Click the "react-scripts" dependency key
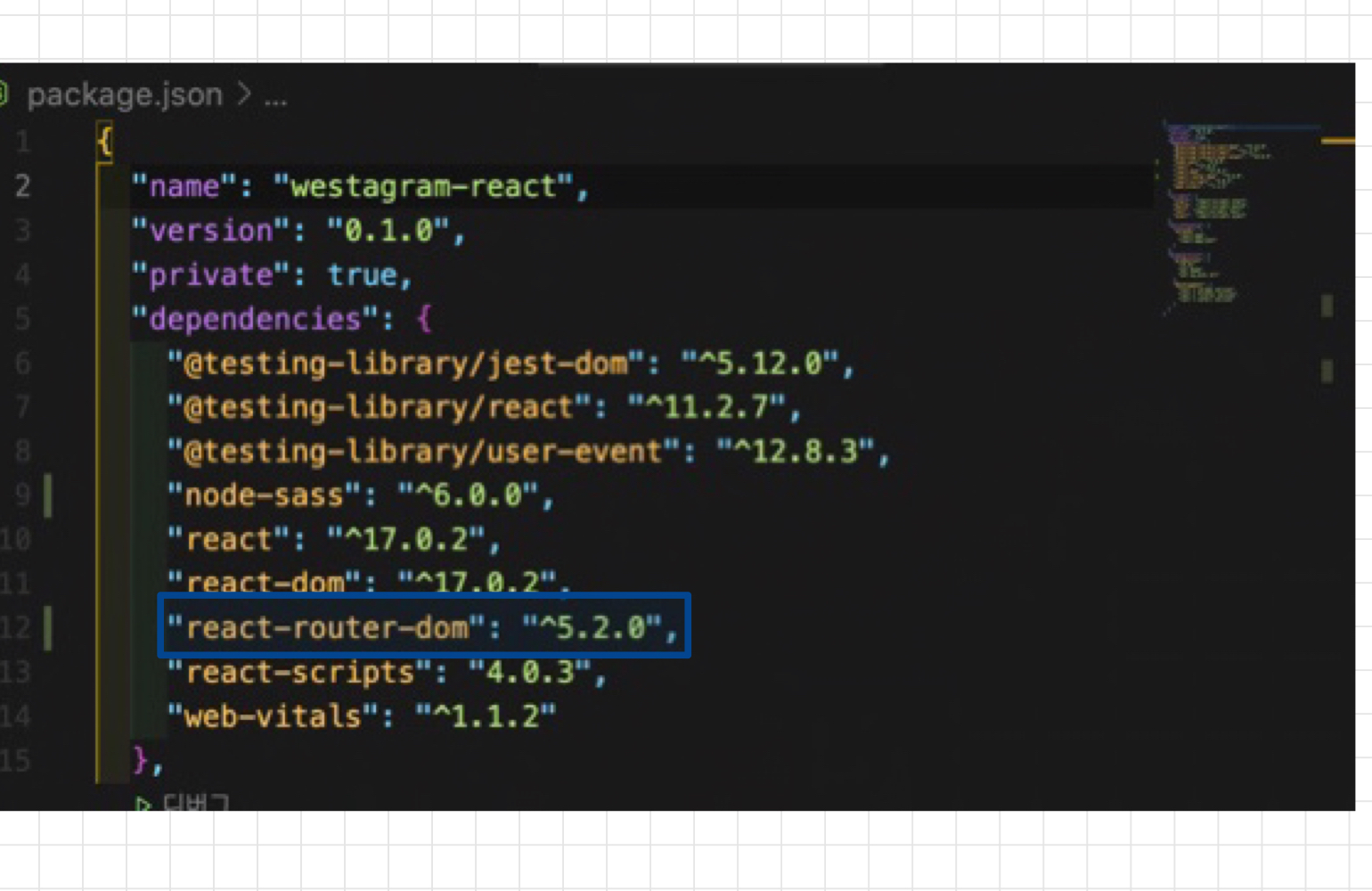1372x891 pixels. pos(299,672)
